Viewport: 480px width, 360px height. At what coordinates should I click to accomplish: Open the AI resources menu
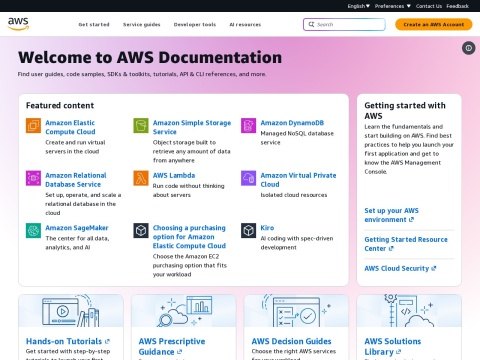pyautogui.click(x=245, y=24)
